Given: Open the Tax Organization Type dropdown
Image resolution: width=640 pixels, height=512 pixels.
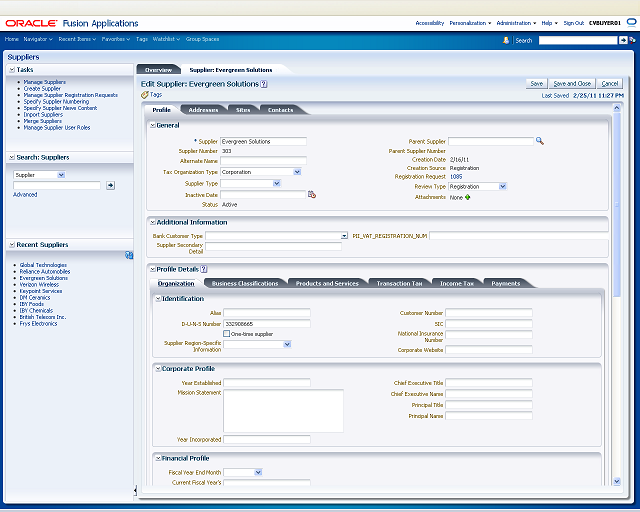Looking at the screenshot, I should 297,172.
